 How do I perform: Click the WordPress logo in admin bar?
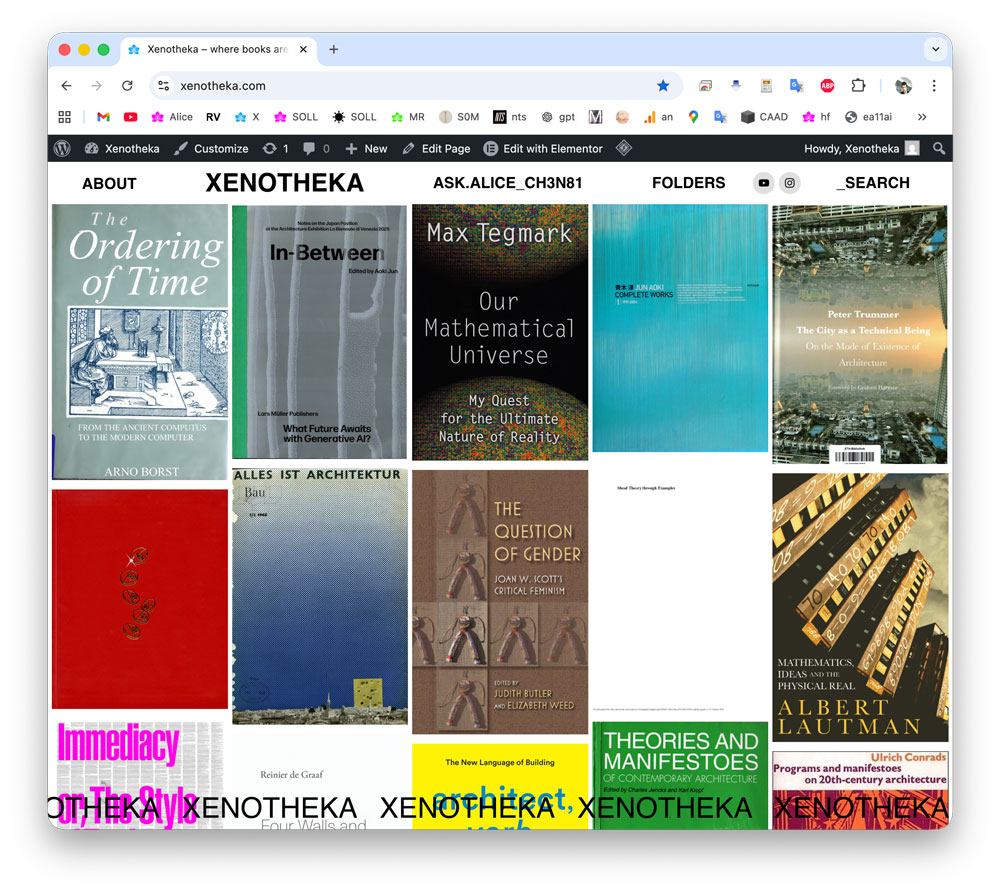pos(62,148)
